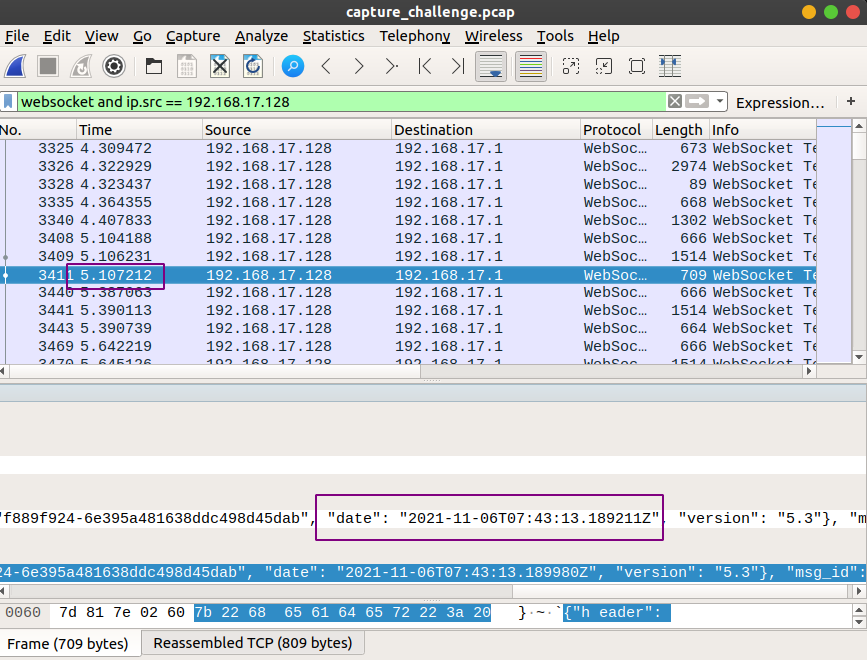Click the Expression… button
Screen dimensions: 867x660
(780, 102)
